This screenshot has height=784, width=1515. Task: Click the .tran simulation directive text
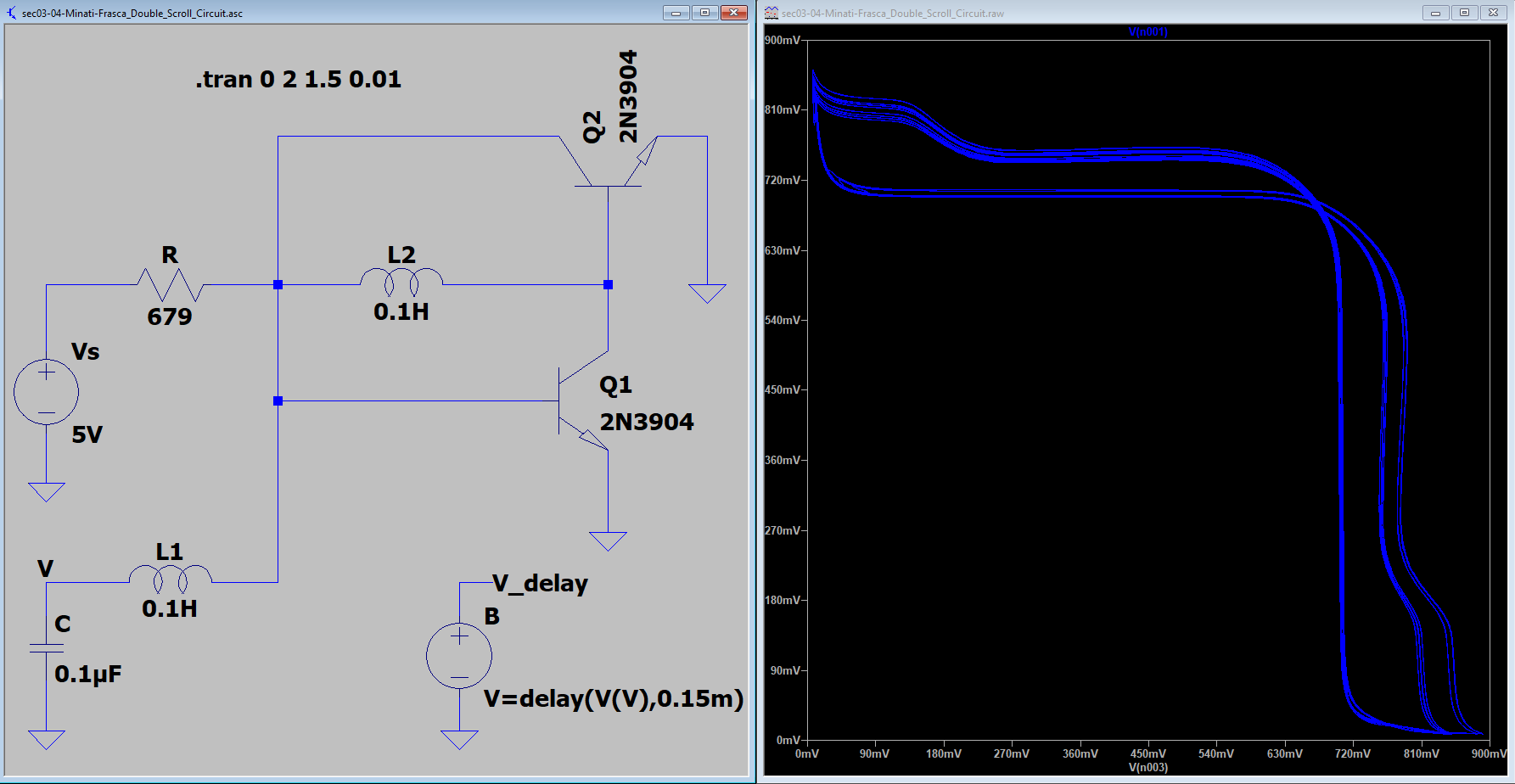click(298, 80)
